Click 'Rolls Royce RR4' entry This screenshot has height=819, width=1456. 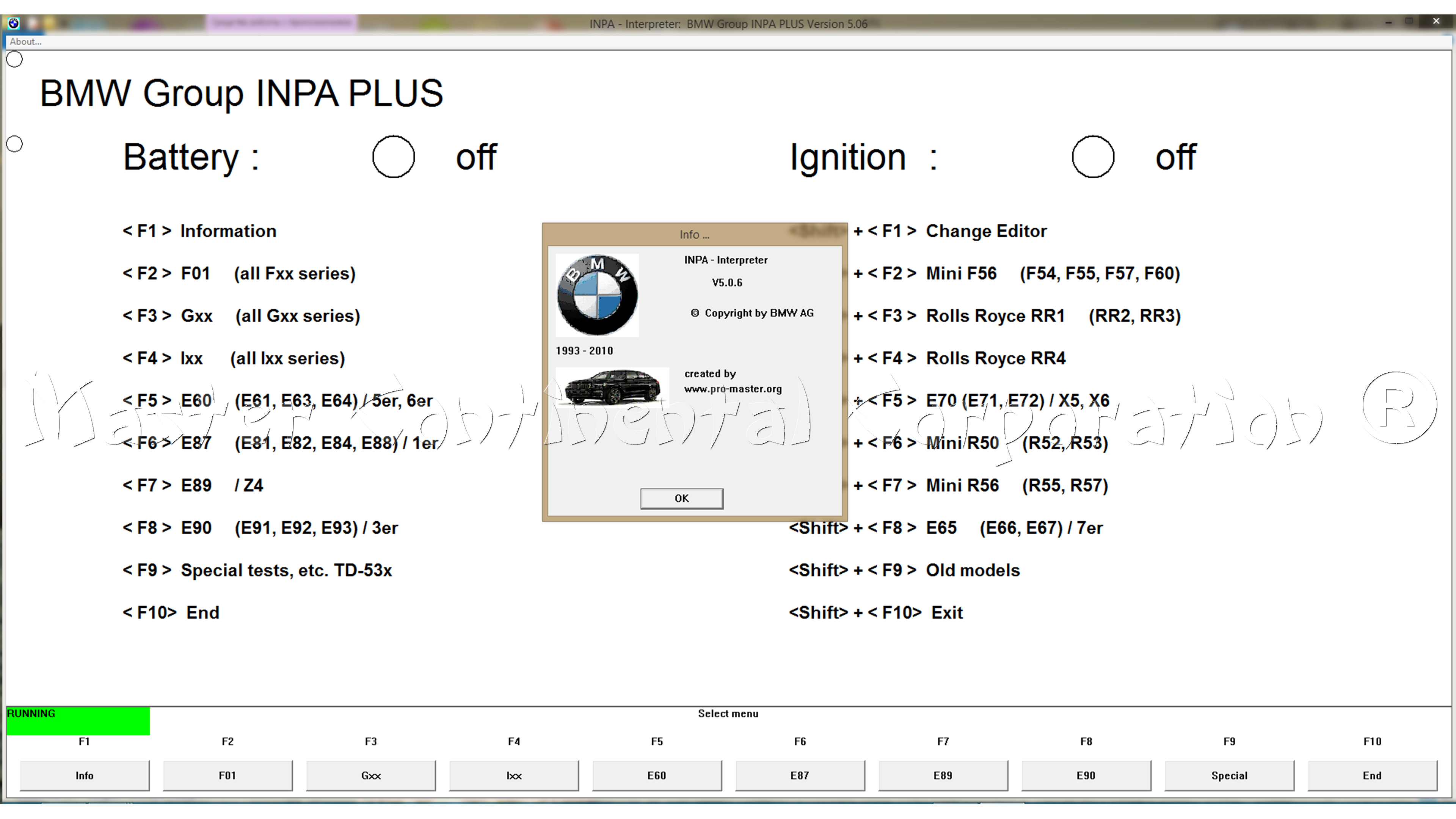(995, 358)
